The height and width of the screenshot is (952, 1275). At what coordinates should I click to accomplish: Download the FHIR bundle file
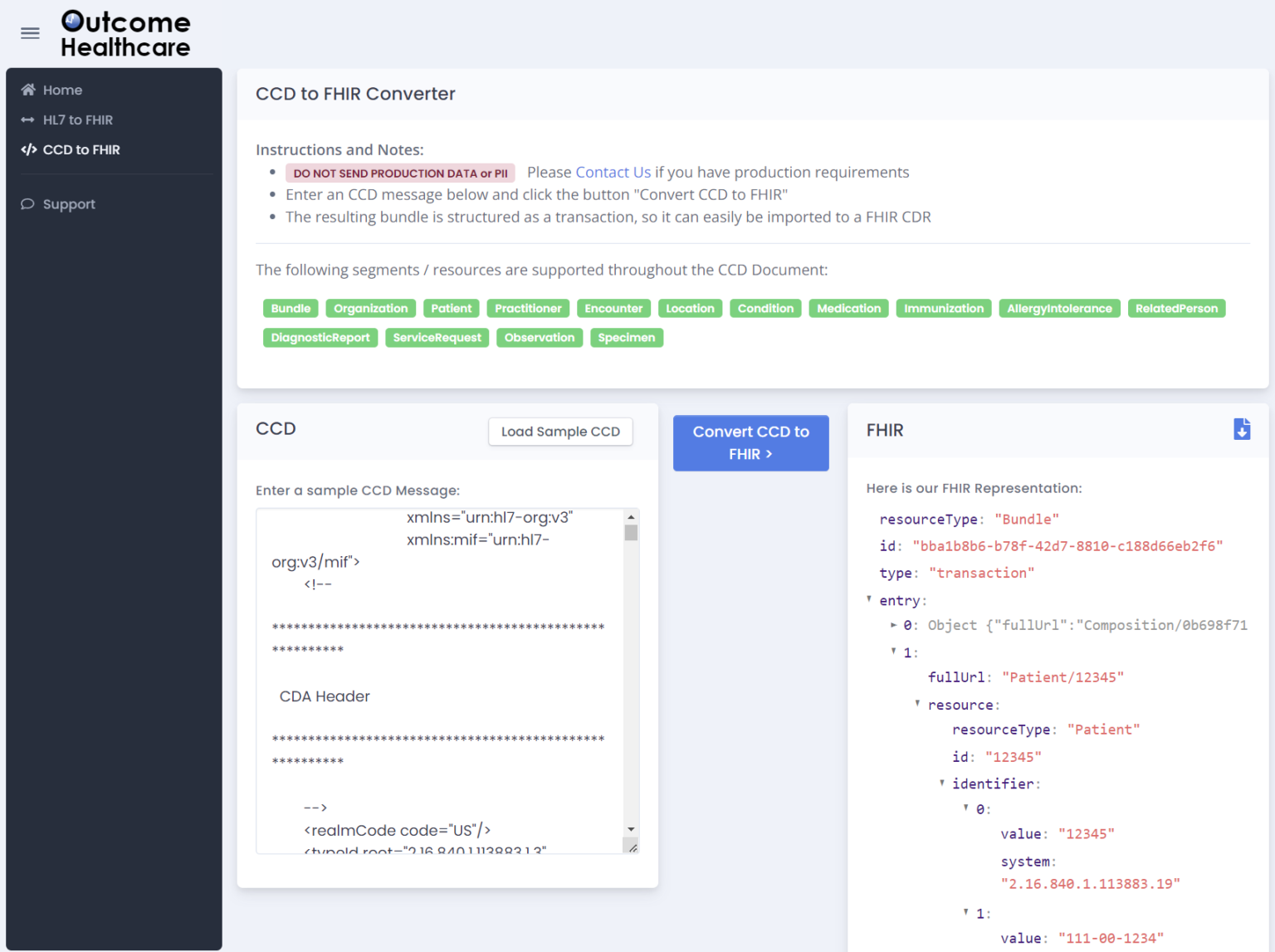(x=1241, y=429)
